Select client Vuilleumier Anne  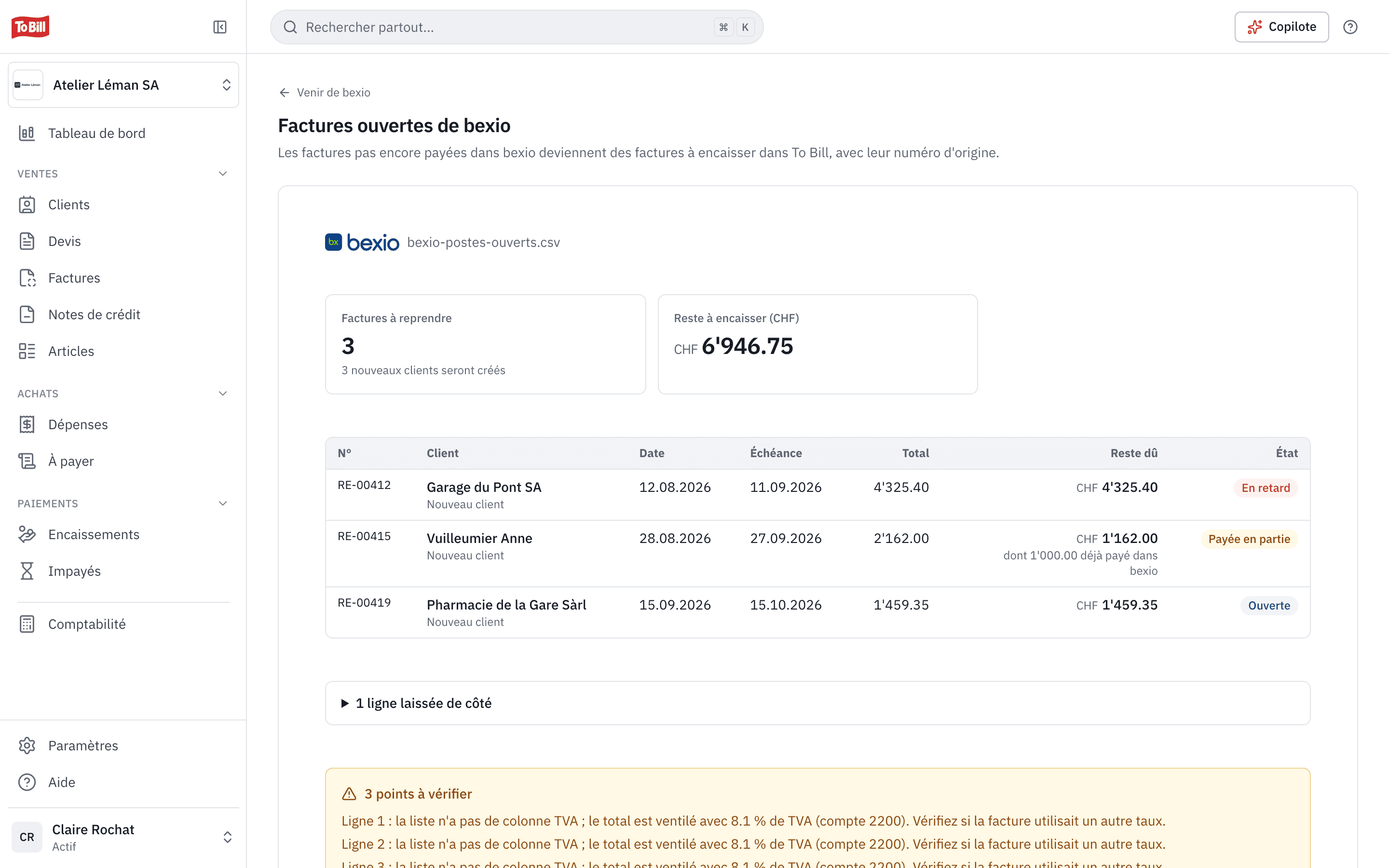(x=479, y=539)
